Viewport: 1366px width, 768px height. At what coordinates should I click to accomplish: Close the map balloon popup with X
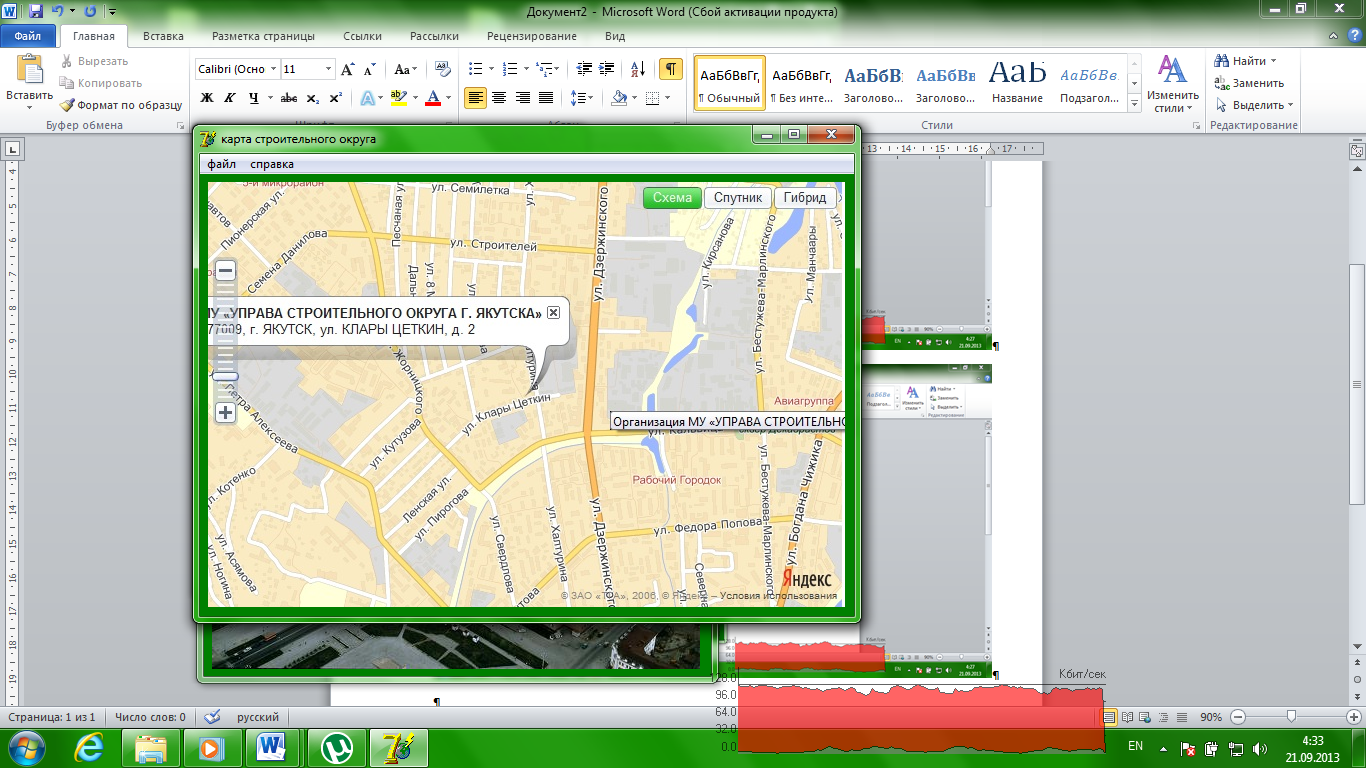coord(553,313)
